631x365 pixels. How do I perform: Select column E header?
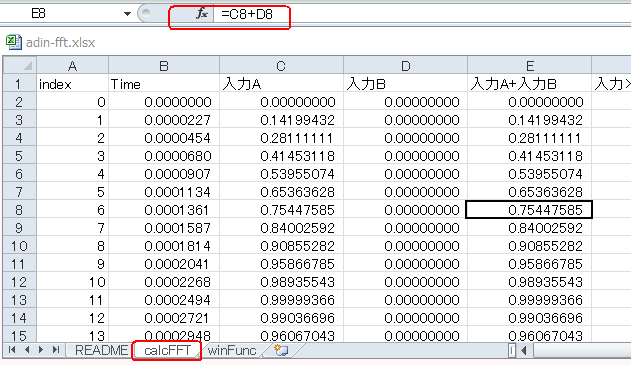click(530, 66)
